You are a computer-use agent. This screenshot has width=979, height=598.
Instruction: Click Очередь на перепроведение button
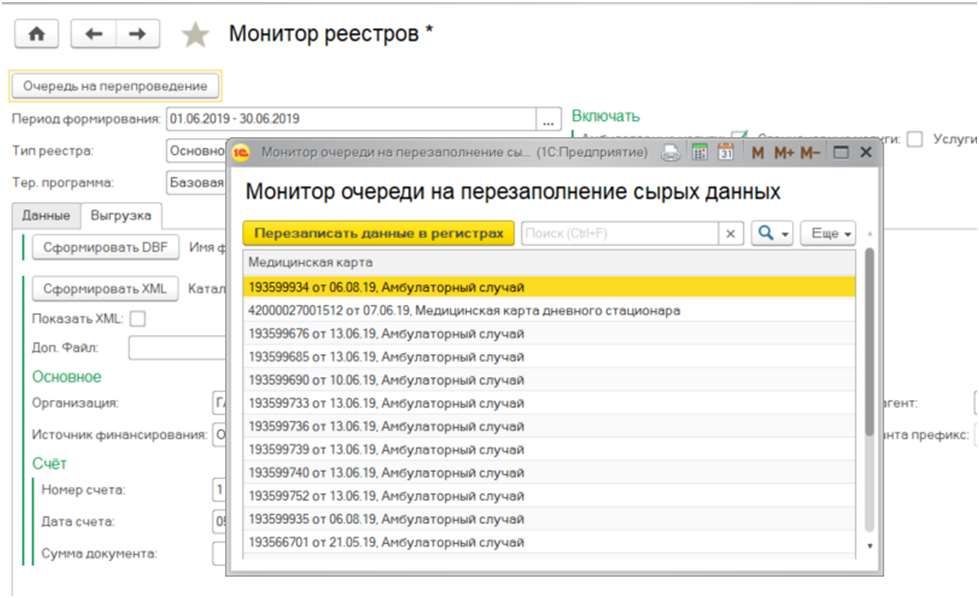click(x=116, y=86)
